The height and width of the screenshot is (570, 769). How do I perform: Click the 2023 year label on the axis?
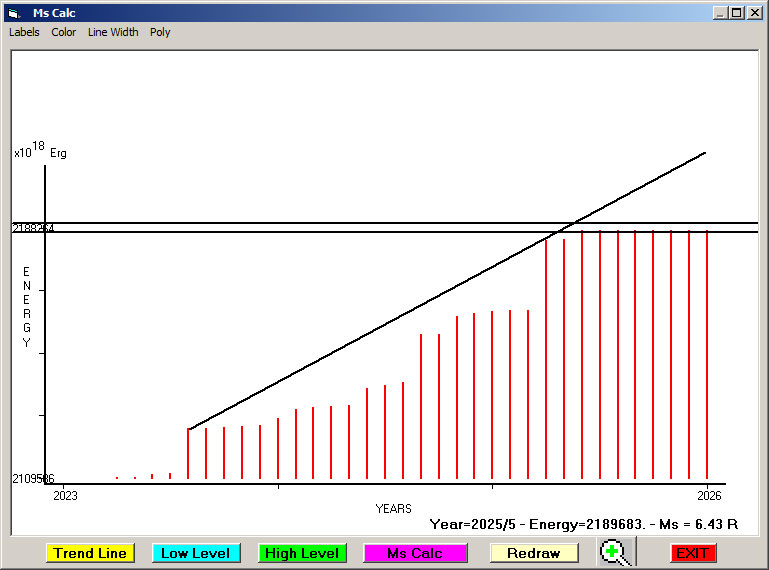click(65, 495)
